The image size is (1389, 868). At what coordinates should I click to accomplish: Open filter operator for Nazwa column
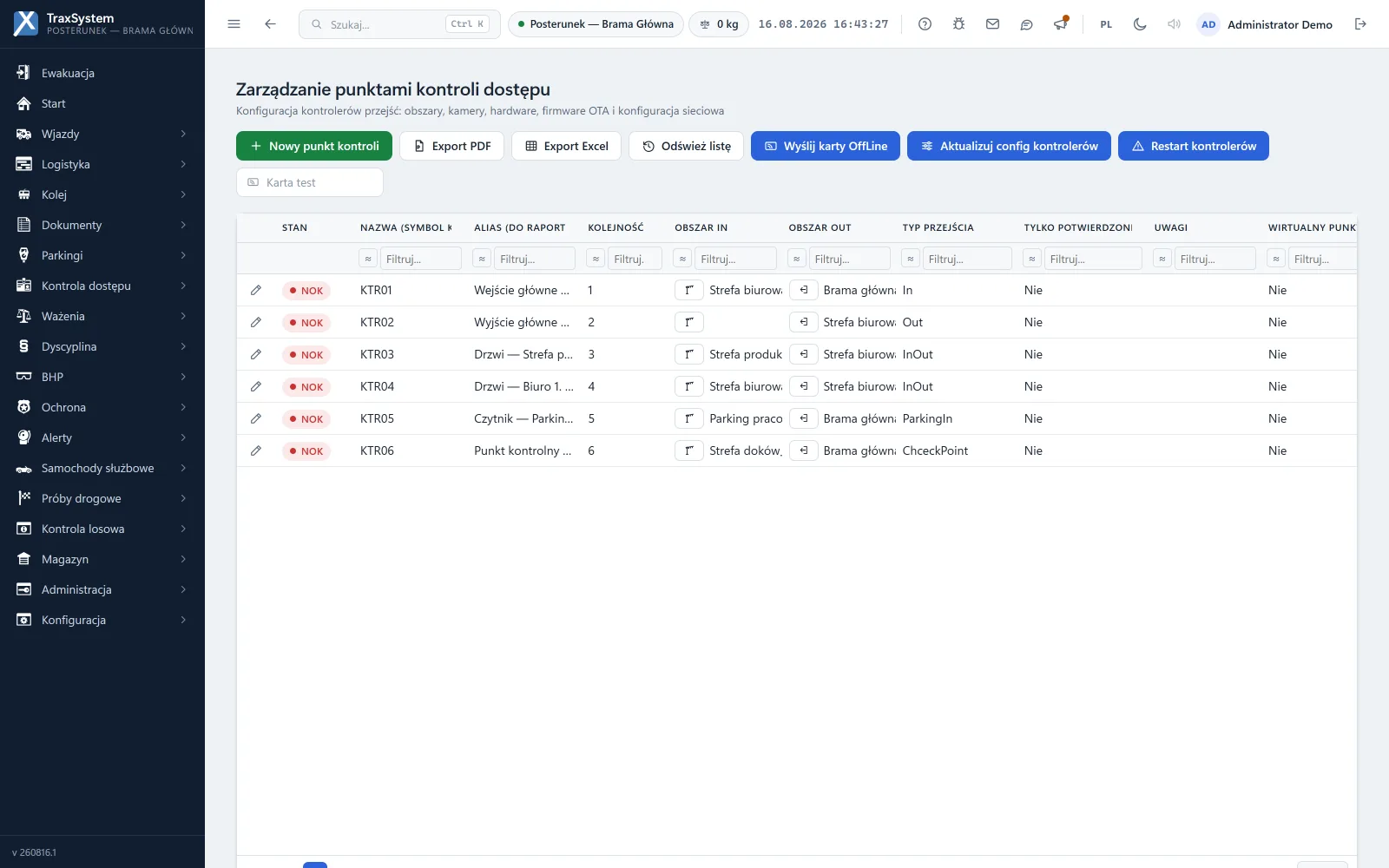pos(368,259)
